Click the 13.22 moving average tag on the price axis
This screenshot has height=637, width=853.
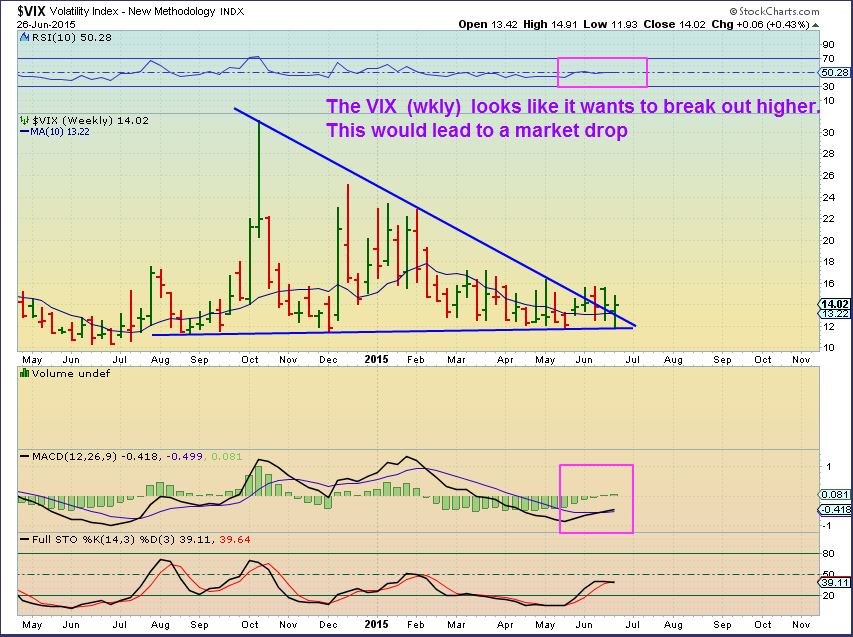click(x=835, y=314)
